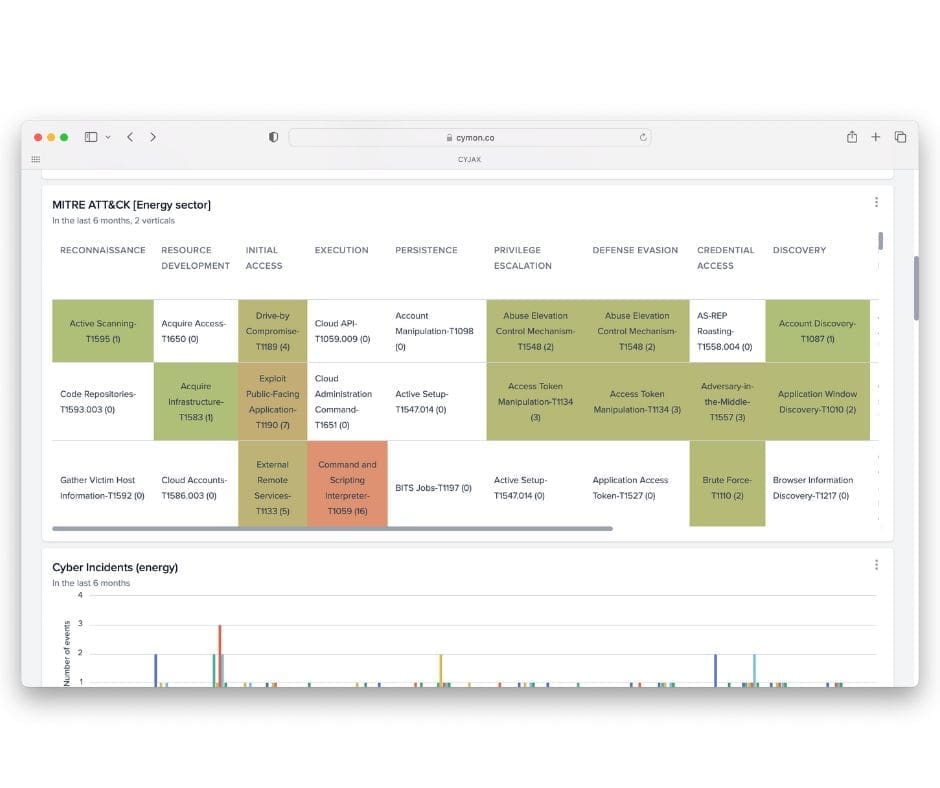Click the cymon.co address bar
The height and width of the screenshot is (788, 940).
[x=469, y=137]
